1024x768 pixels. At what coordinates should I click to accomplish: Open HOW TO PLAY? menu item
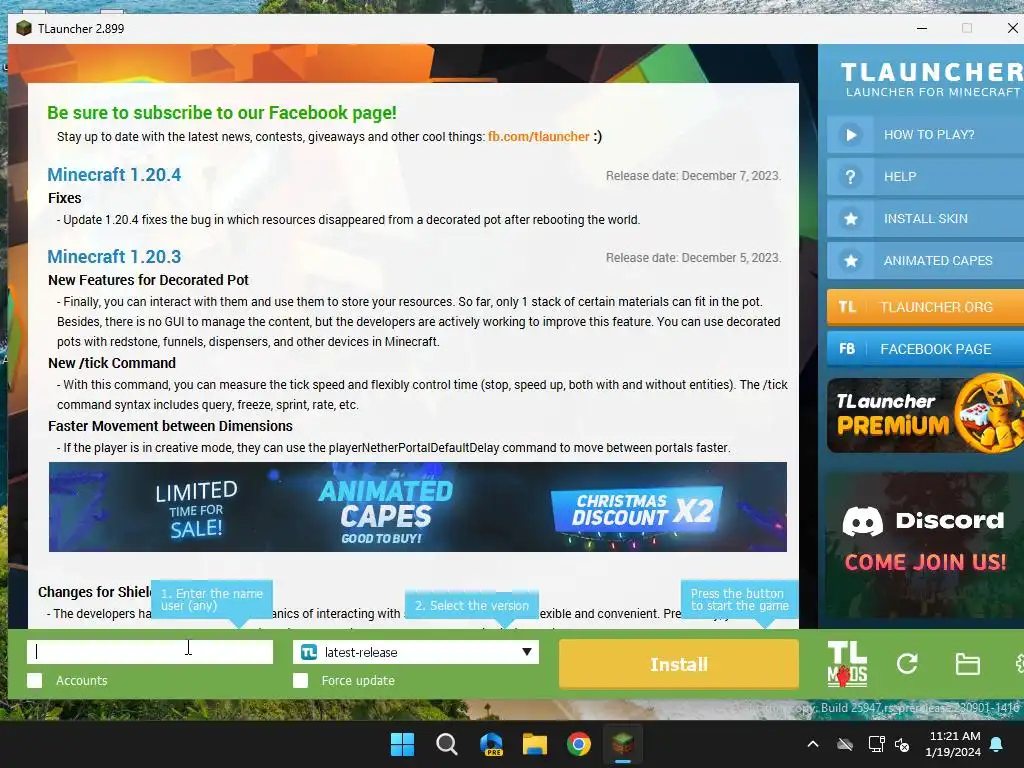[x=925, y=135]
